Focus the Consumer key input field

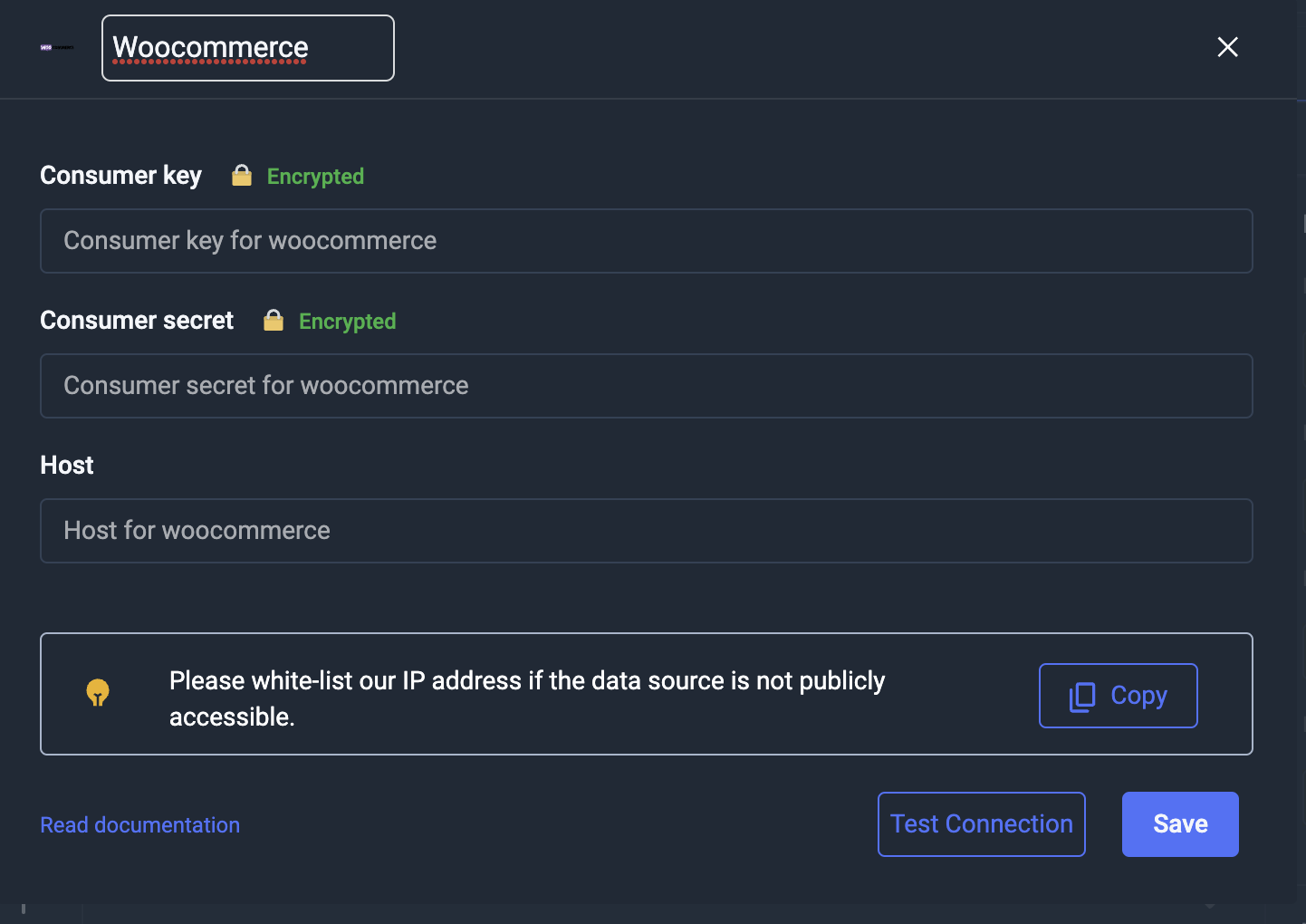646,241
